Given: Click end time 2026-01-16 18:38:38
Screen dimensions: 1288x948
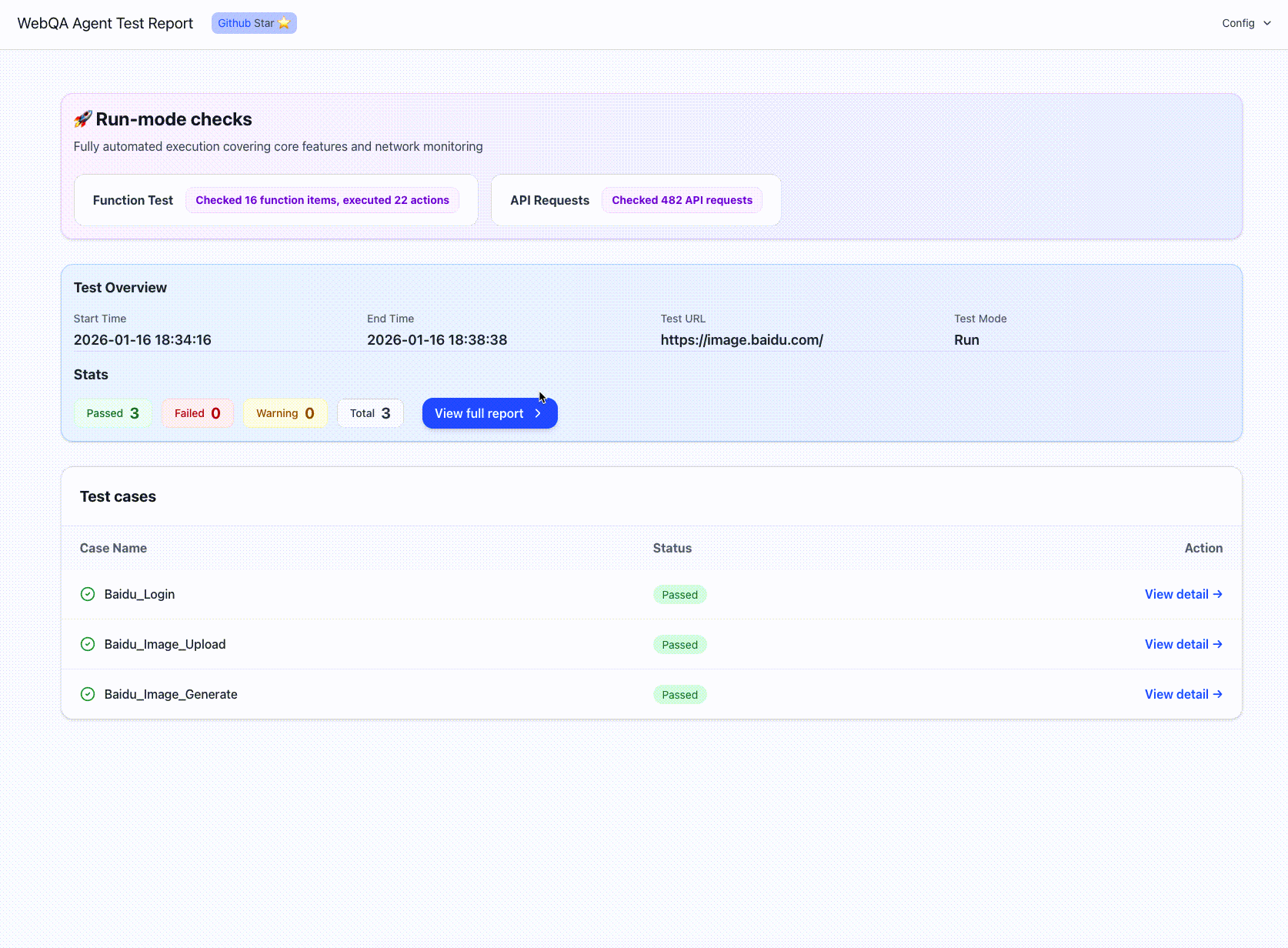Looking at the screenshot, I should [x=437, y=340].
